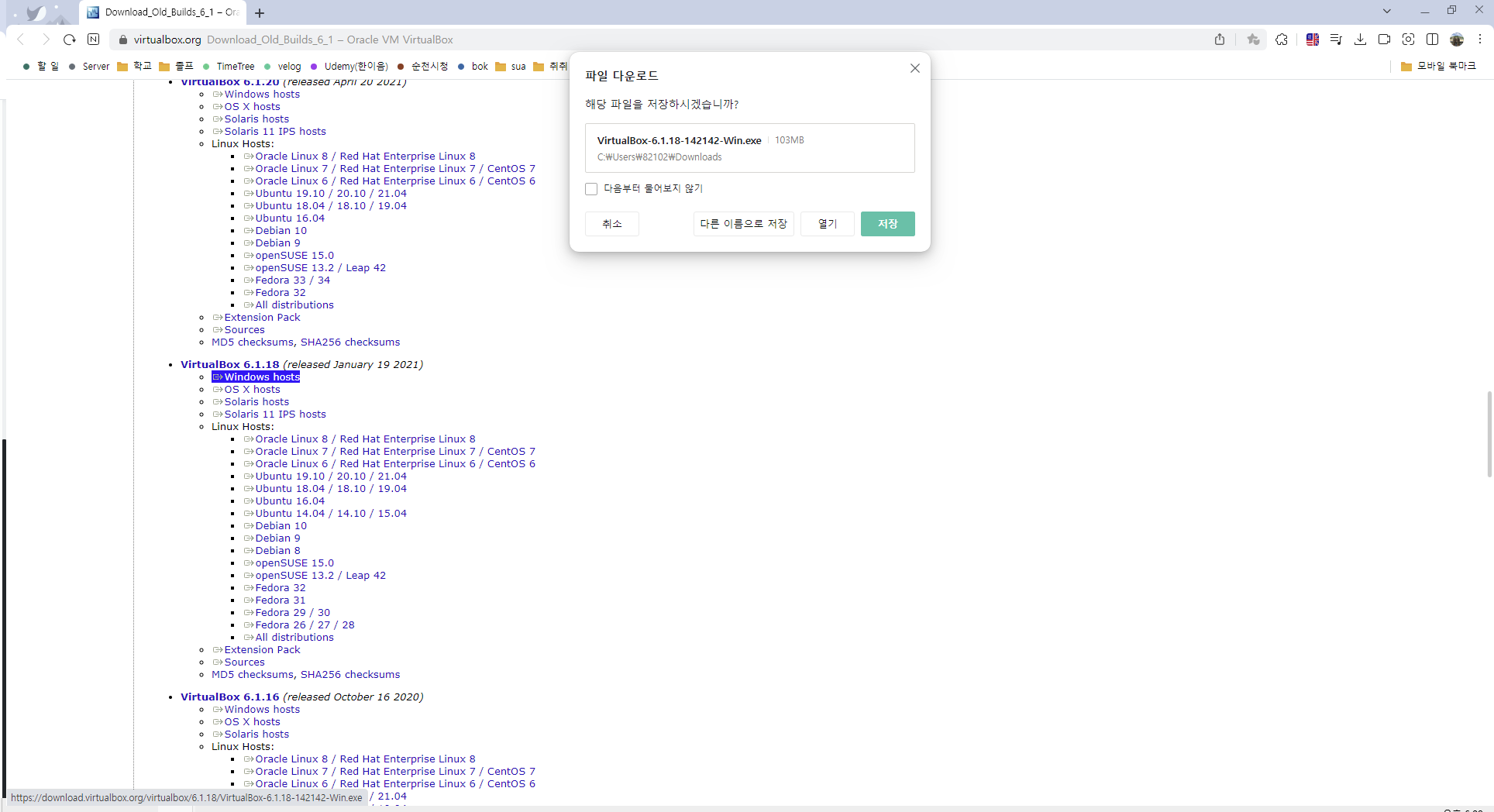Click Ubuntu 14.04 / 14.10 / 15.04 link
The width and height of the screenshot is (1494, 812).
331,514
